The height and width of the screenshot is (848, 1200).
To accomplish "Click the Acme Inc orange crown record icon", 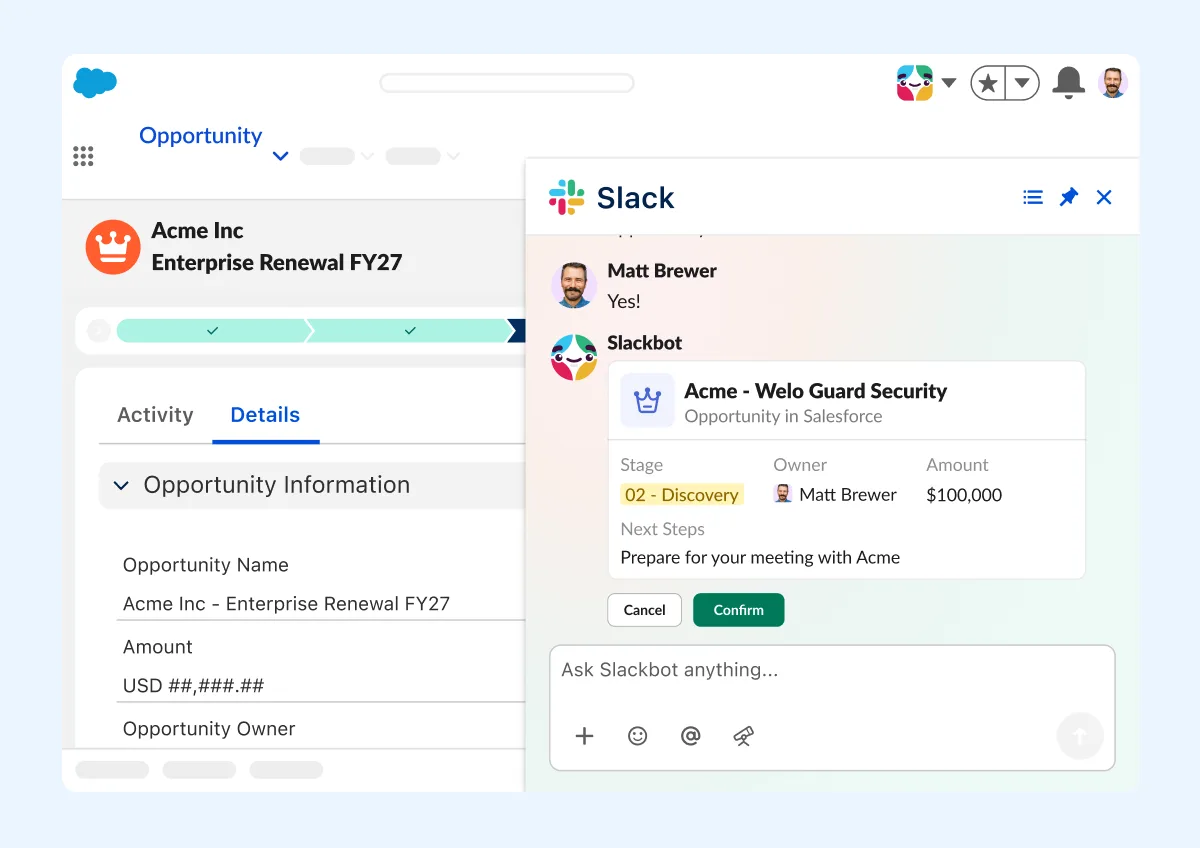I will pos(113,247).
